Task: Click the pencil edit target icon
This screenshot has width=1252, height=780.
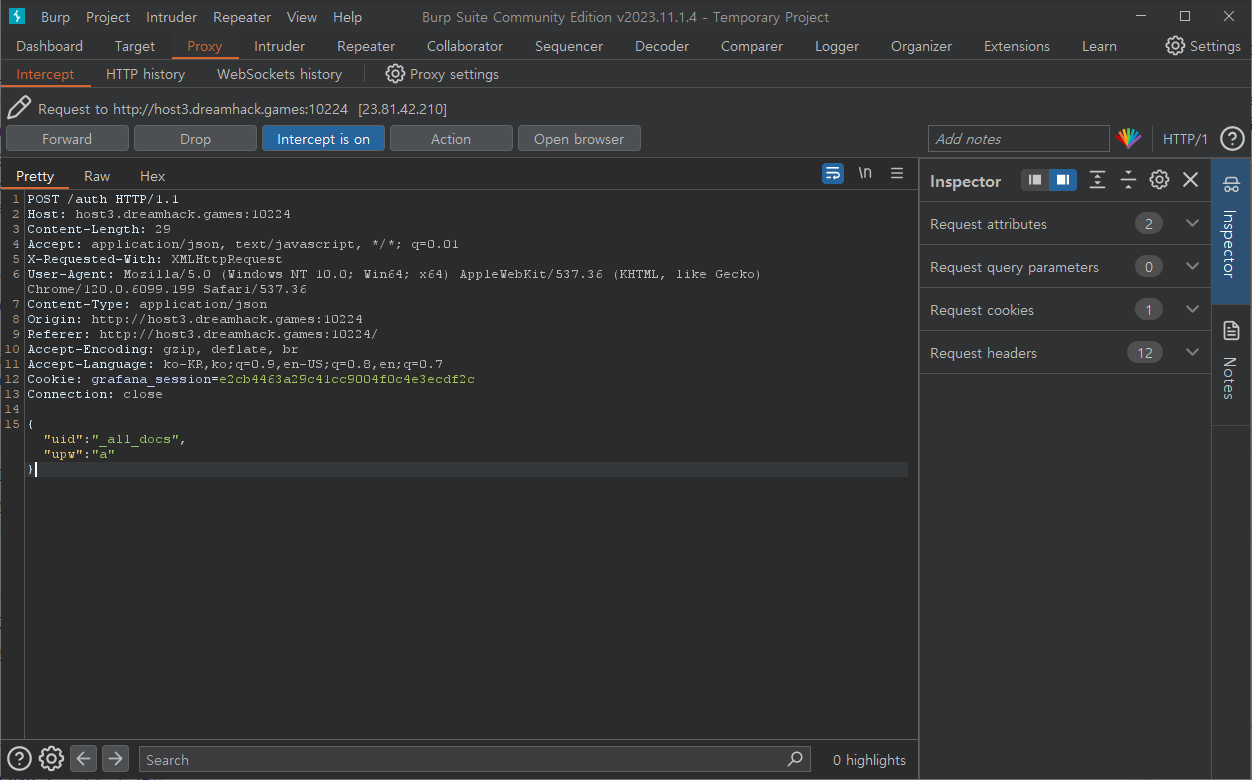Action: click(x=19, y=108)
